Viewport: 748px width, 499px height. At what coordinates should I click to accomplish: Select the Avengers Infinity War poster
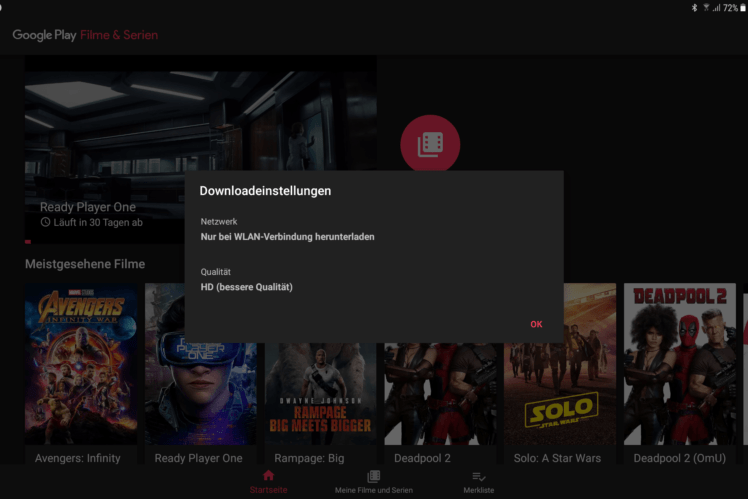81,364
